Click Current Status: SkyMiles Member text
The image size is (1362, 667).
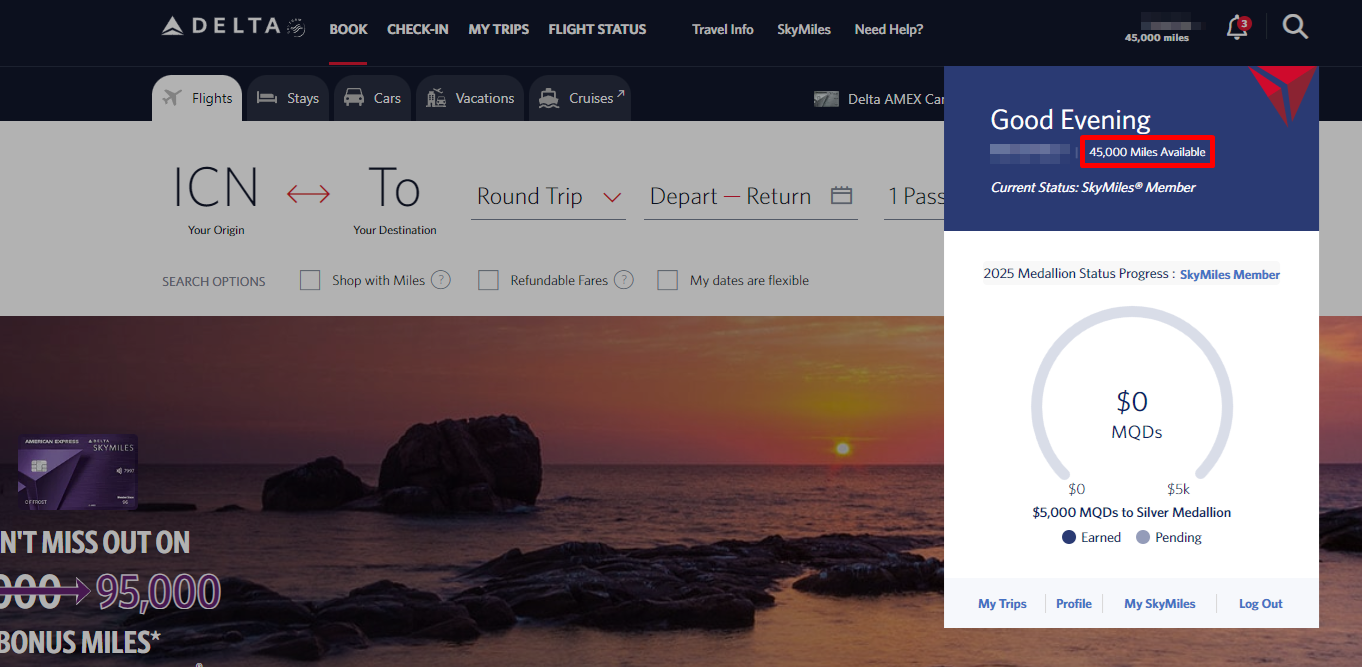coord(1093,187)
